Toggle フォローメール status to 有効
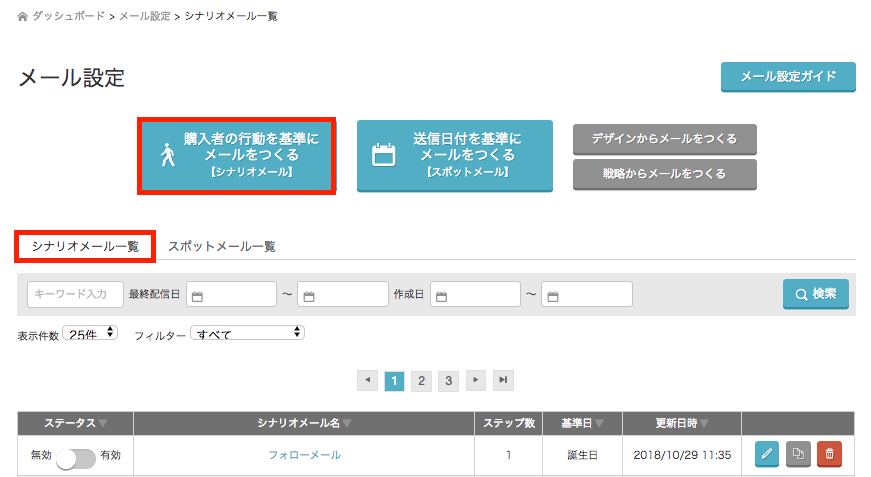 click(x=76, y=456)
